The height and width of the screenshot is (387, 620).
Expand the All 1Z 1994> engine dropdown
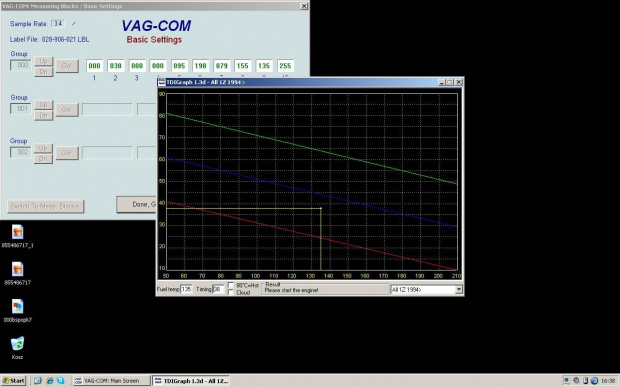458,290
